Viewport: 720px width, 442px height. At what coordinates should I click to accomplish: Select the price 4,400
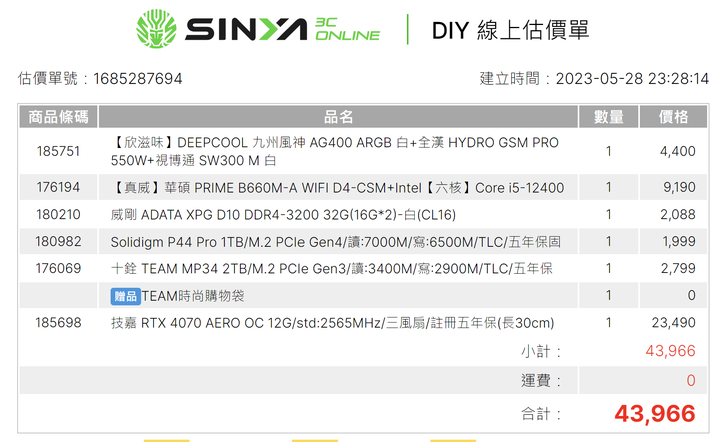[x=678, y=151]
